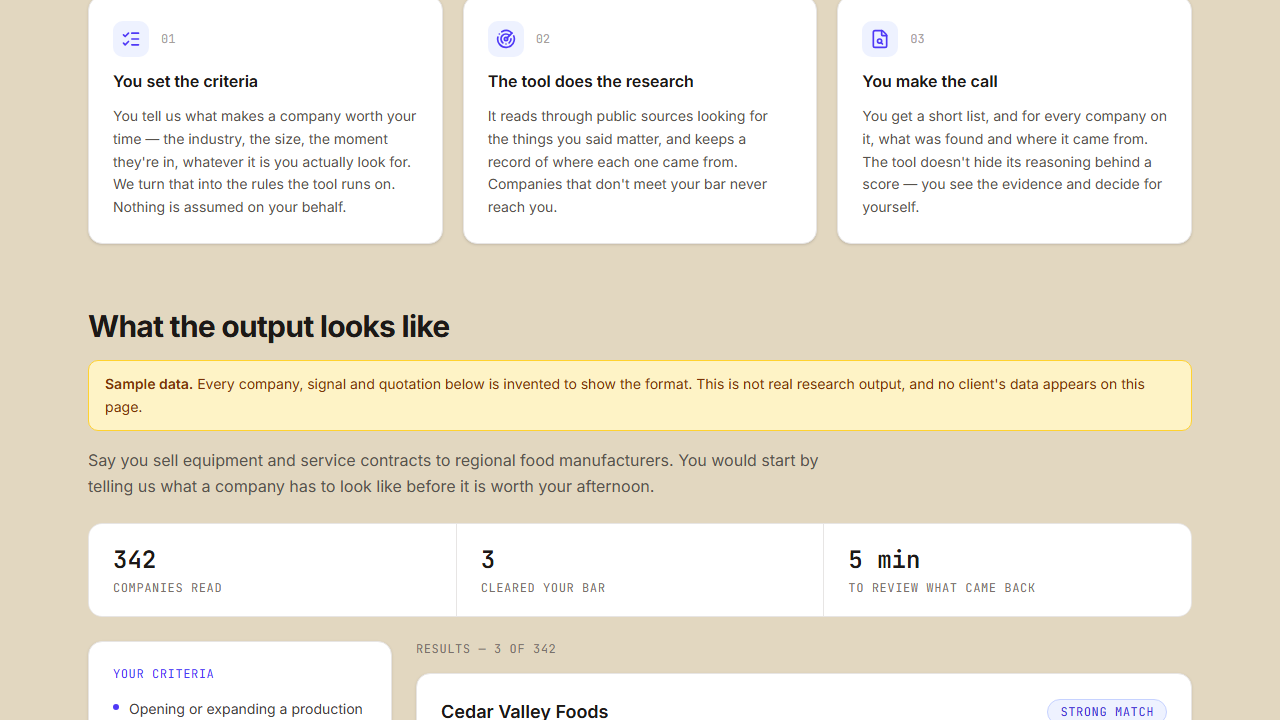
Task: Click the step number "01" label
Action: click(x=168, y=39)
